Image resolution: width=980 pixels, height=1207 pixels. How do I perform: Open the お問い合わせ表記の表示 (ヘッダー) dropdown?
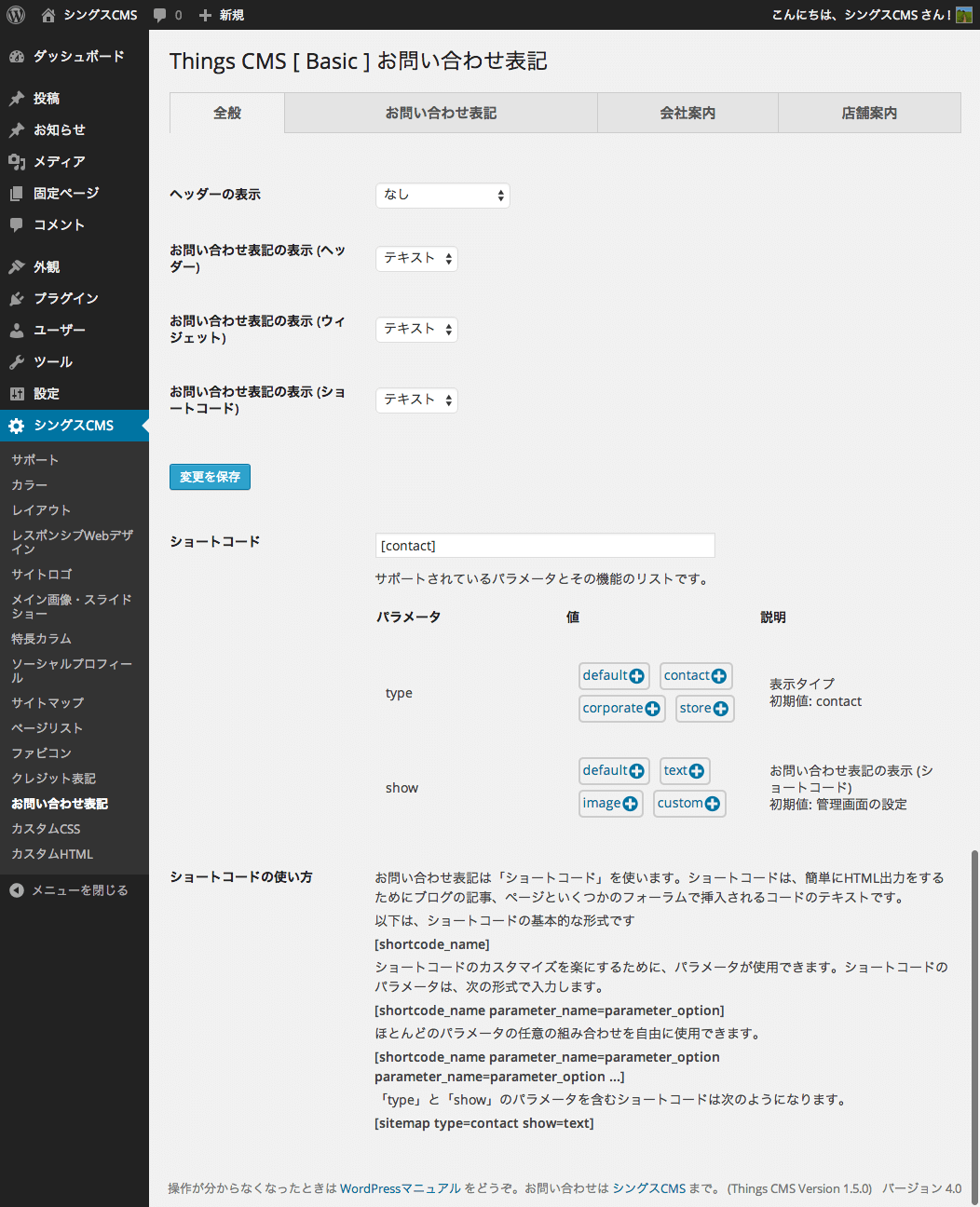[x=416, y=259]
